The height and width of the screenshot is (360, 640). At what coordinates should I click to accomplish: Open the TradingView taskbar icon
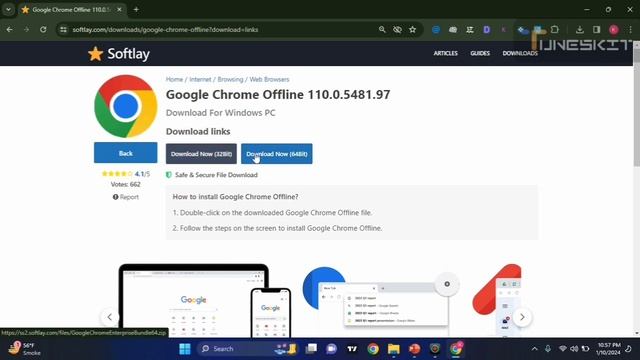(x=352, y=349)
